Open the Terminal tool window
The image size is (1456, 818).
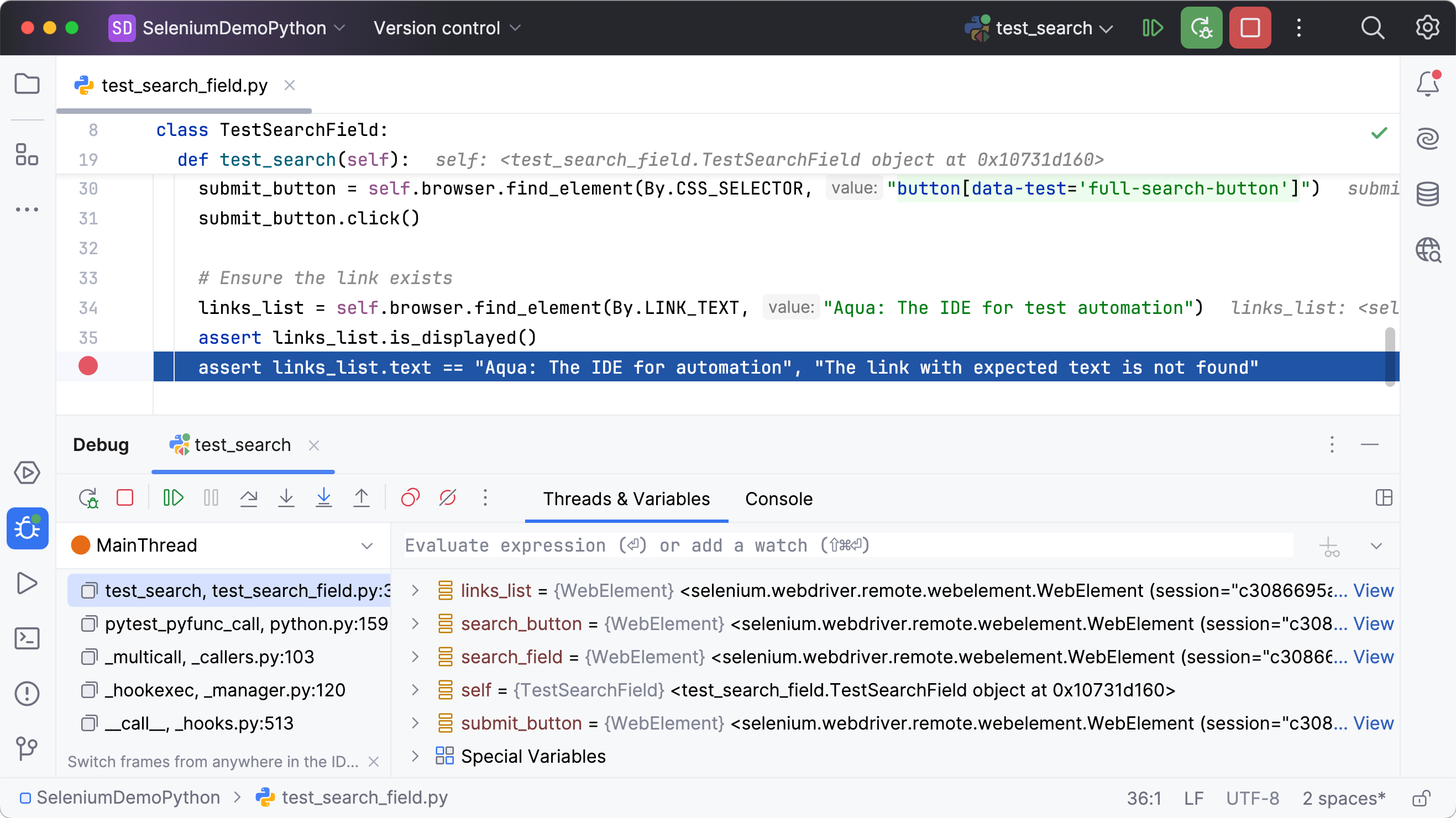[27, 638]
